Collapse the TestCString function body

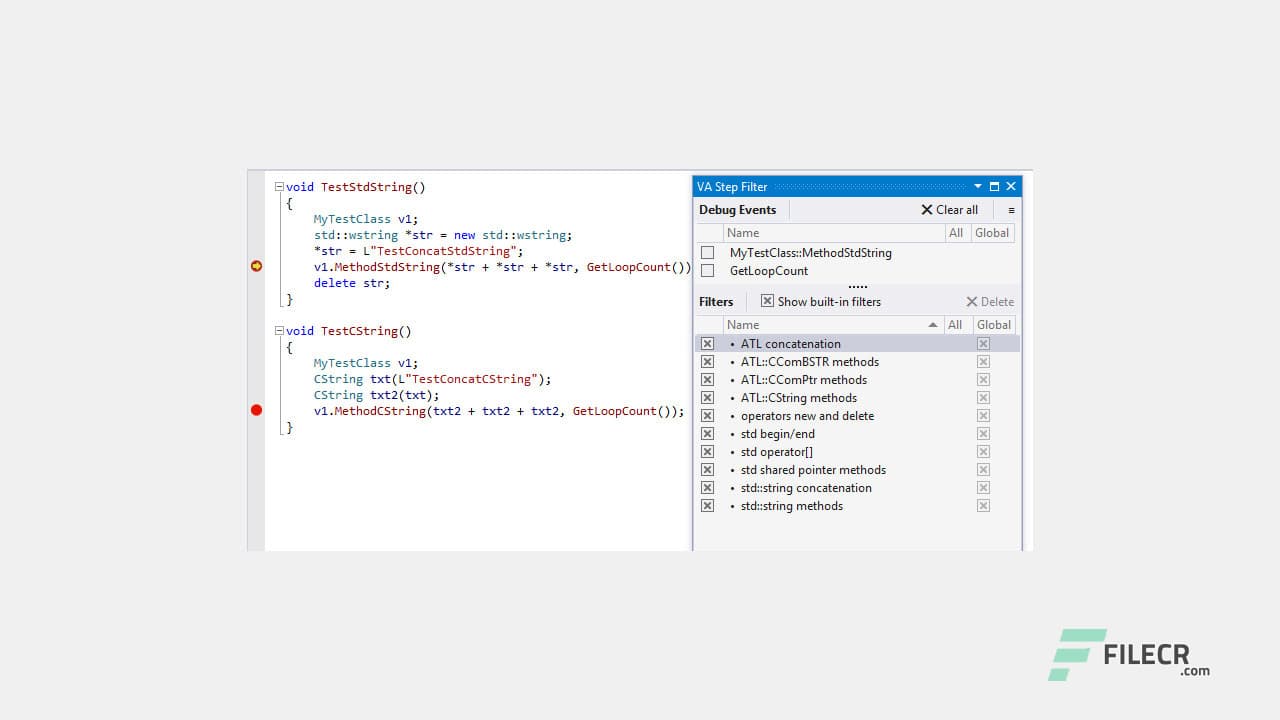coord(281,331)
